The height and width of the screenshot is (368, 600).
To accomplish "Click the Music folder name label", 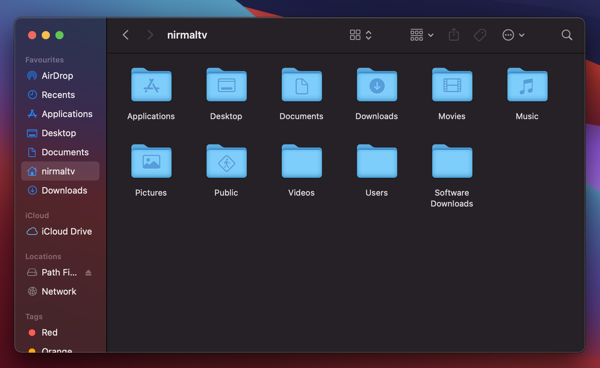I will tap(527, 116).
